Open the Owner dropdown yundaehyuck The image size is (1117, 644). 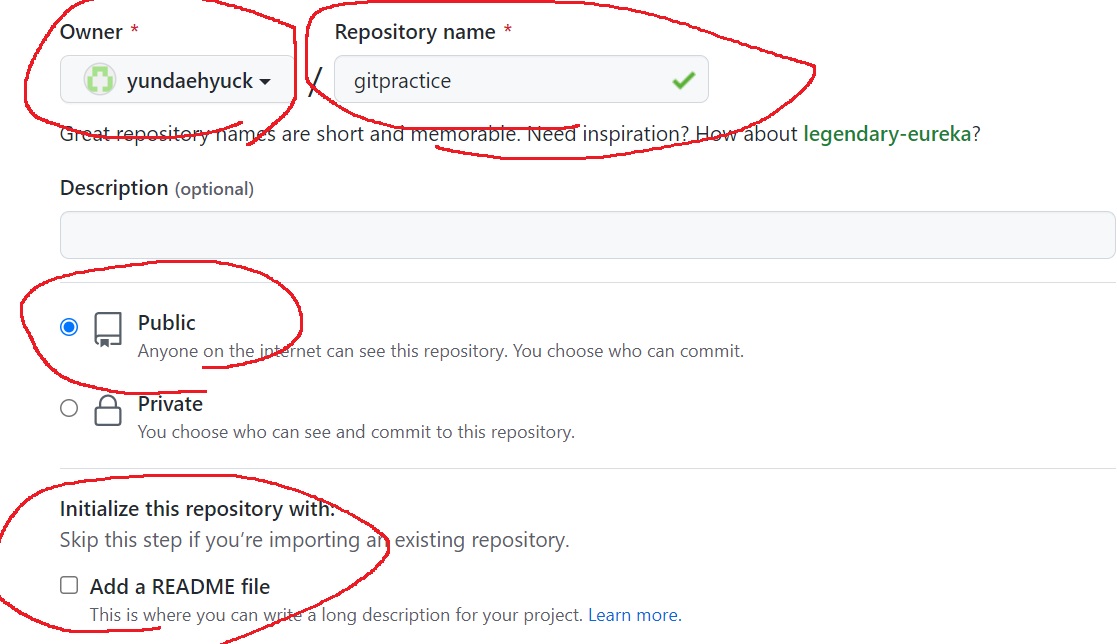[x=177, y=80]
